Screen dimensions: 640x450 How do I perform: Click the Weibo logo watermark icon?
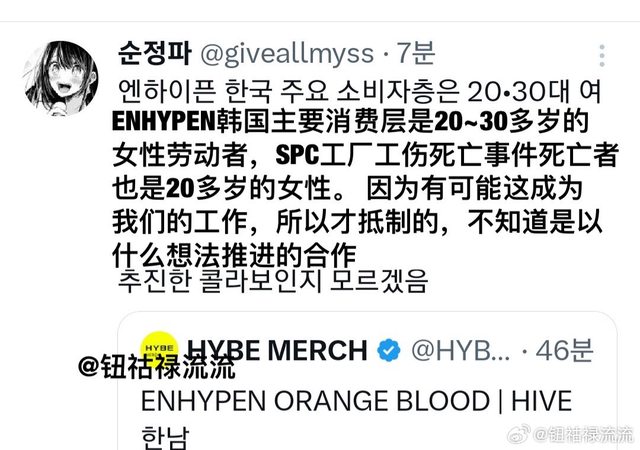pos(518,434)
